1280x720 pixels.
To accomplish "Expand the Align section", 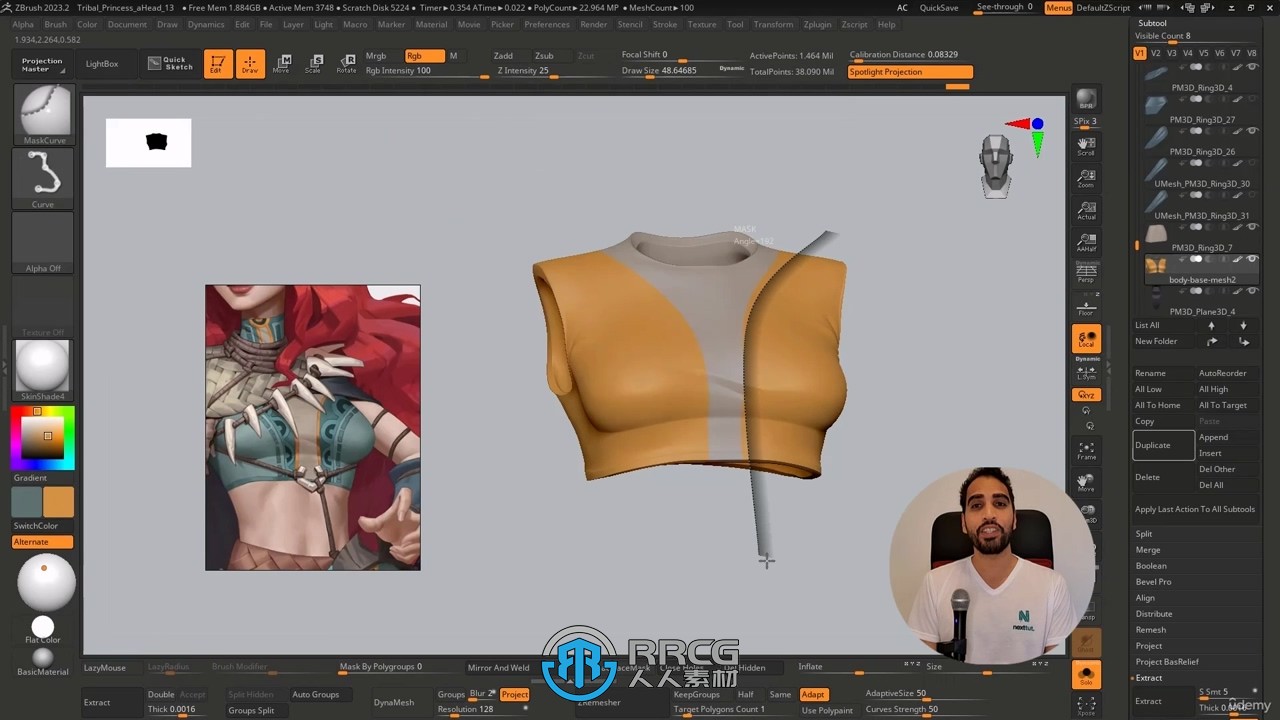I will pyautogui.click(x=1145, y=598).
